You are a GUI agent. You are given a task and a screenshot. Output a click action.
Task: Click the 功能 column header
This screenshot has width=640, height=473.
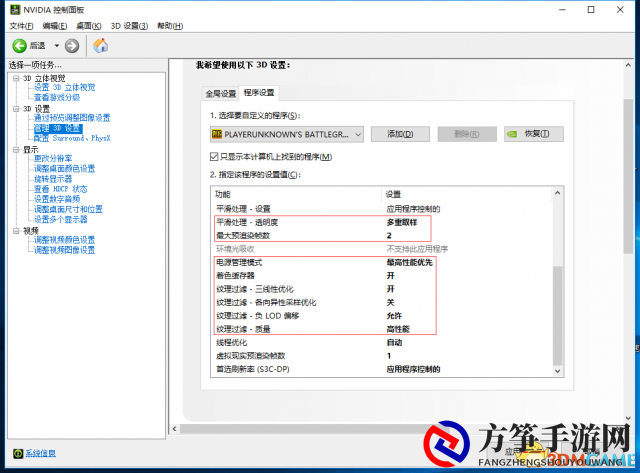click(296, 195)
